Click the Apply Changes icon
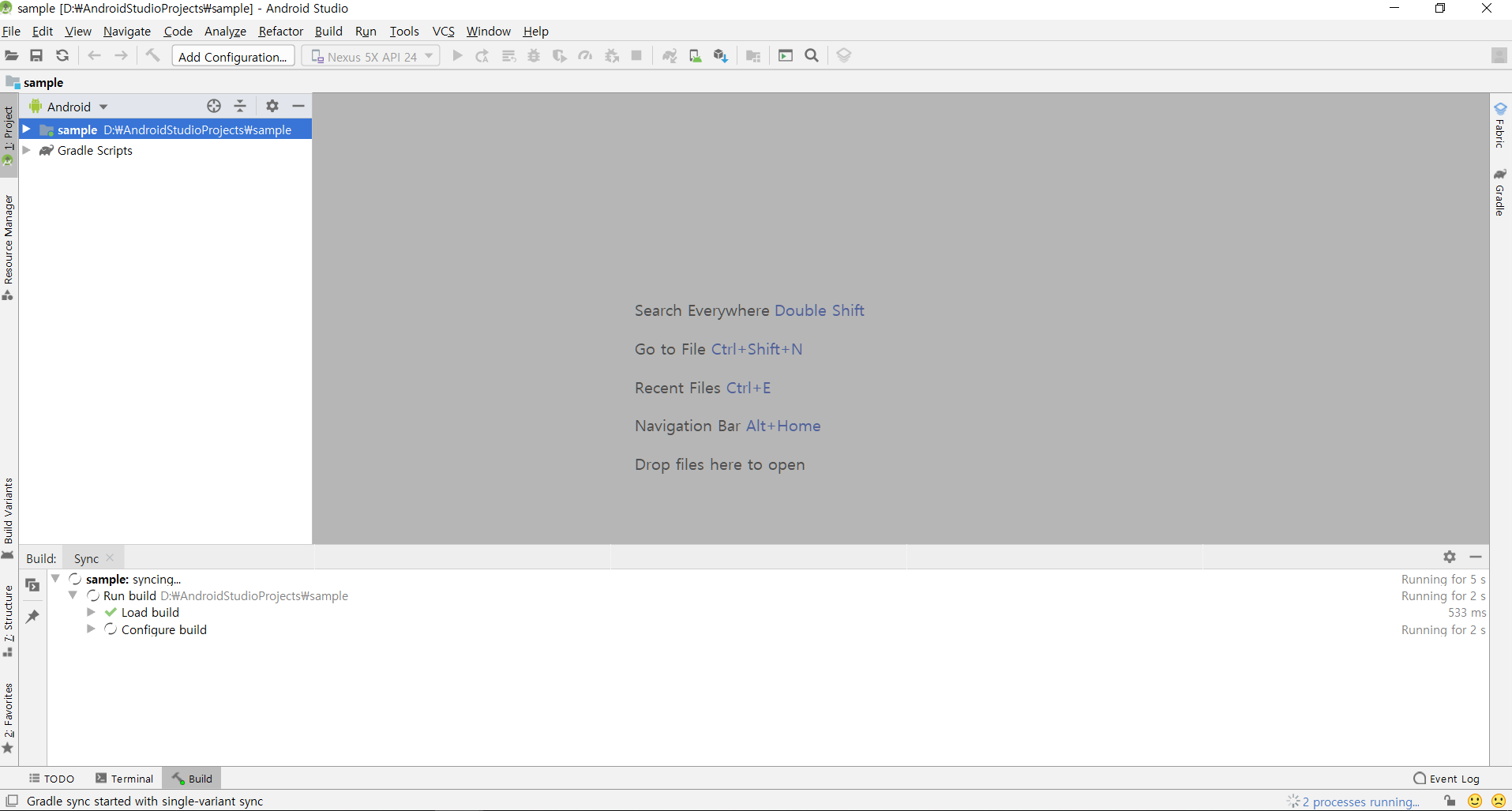Image resolution: width=1512 pixels, height=811 pixels. point(482,56)
